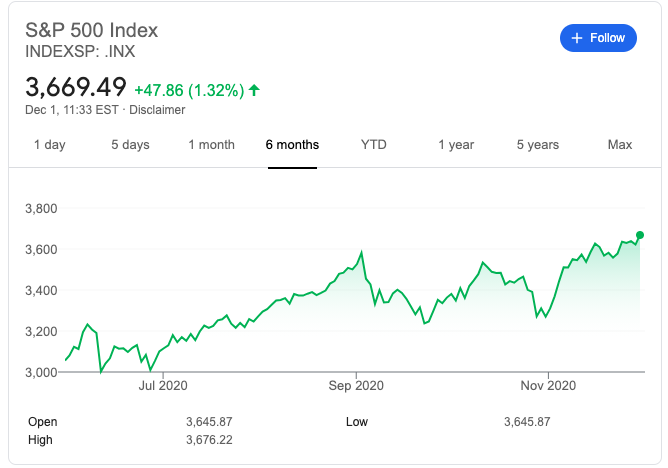This screenshot has height=468, width=668.
Task: Select the 5 days range tab
Action: coord(130,145)
